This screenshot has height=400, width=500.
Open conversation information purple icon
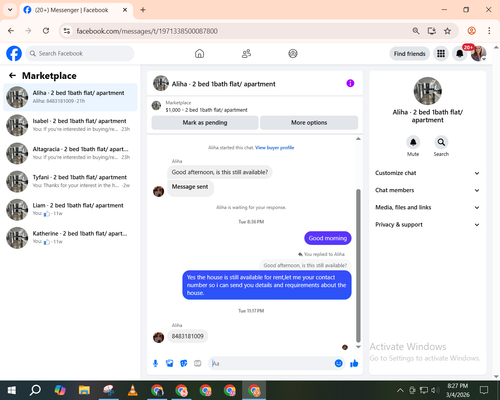[350, 83]
